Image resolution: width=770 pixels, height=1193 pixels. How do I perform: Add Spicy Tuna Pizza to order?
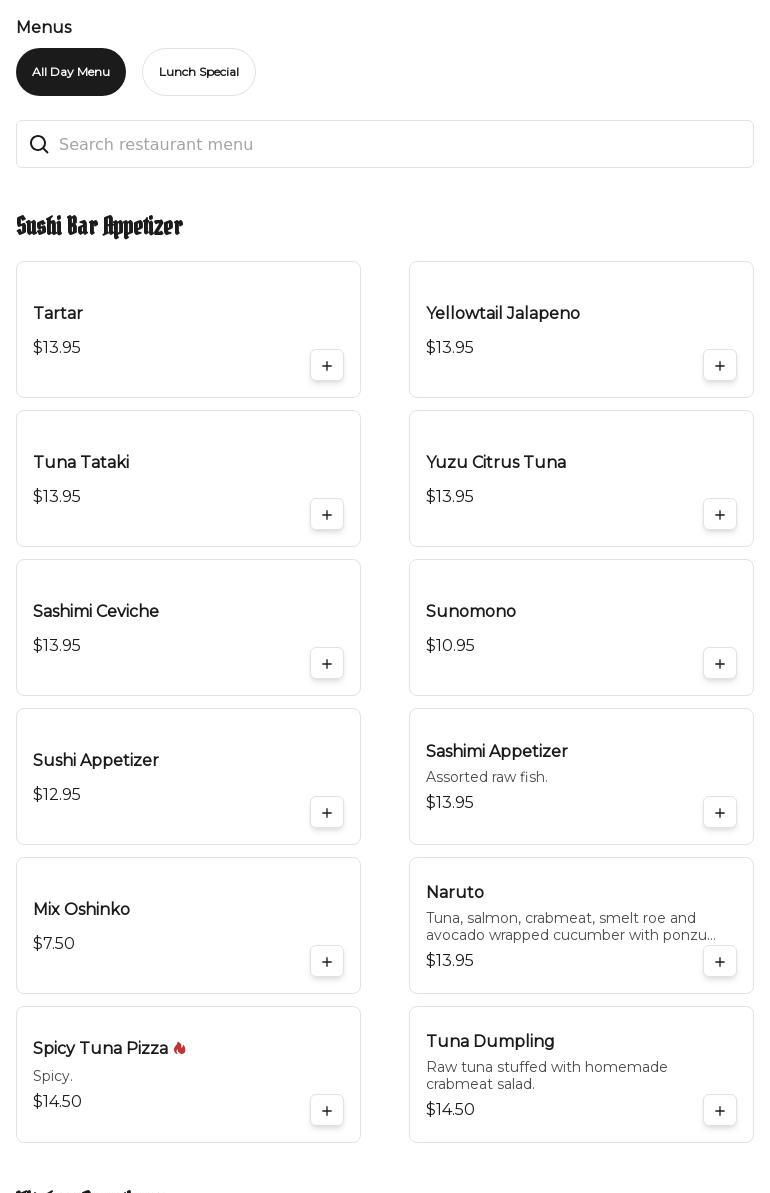pyautogui.click(x=327, y=1111)
